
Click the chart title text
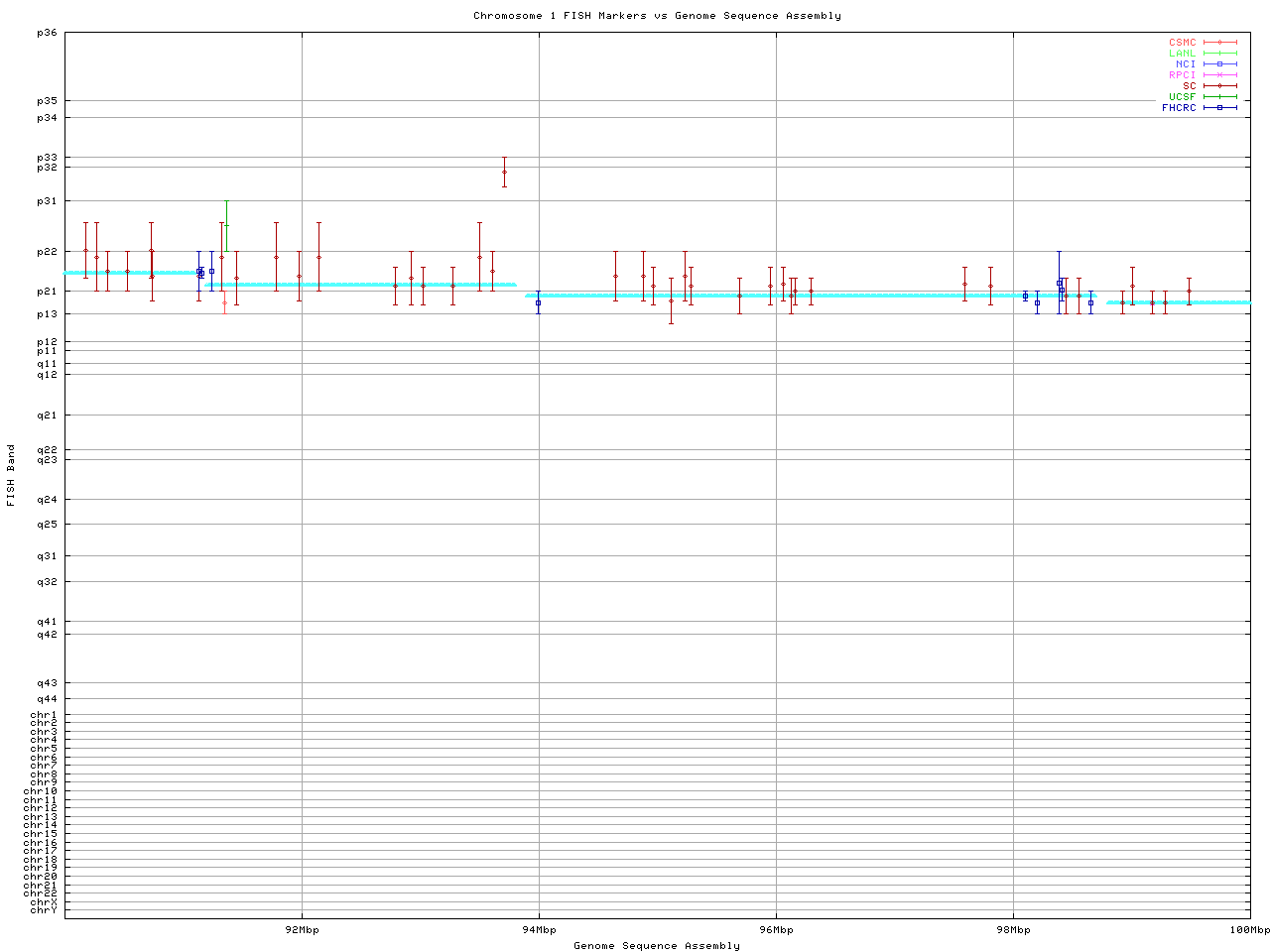coord(657,16)
